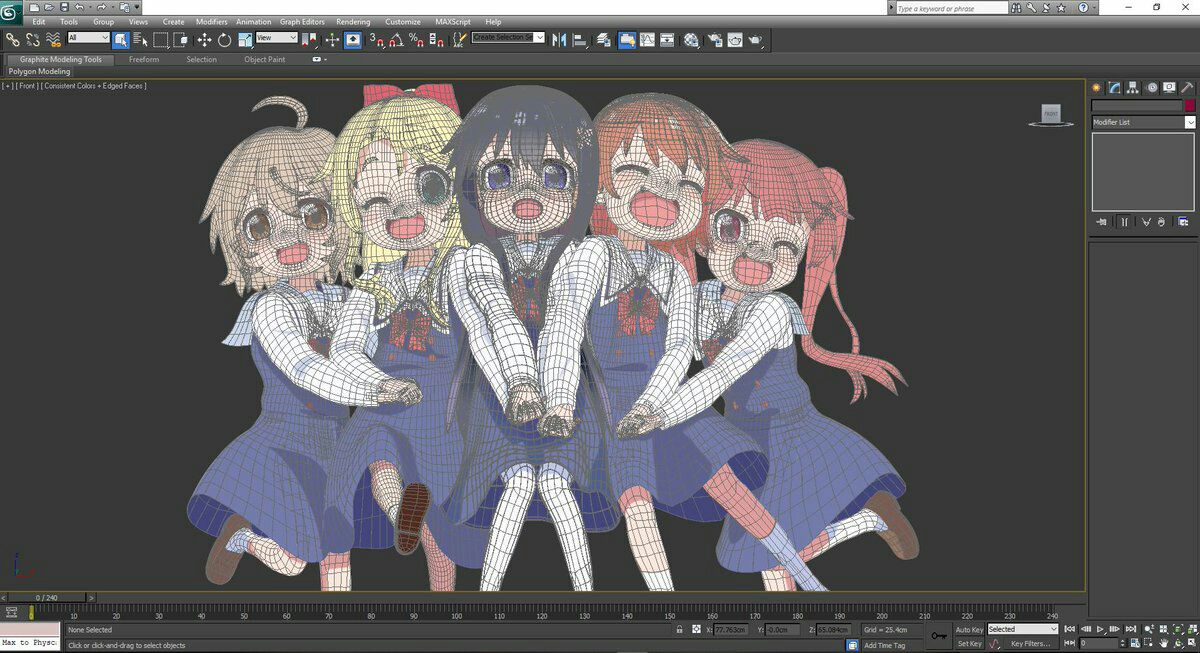Switch to the Modify command panel
1200x653 pixels.
(x=1114, y=88)
